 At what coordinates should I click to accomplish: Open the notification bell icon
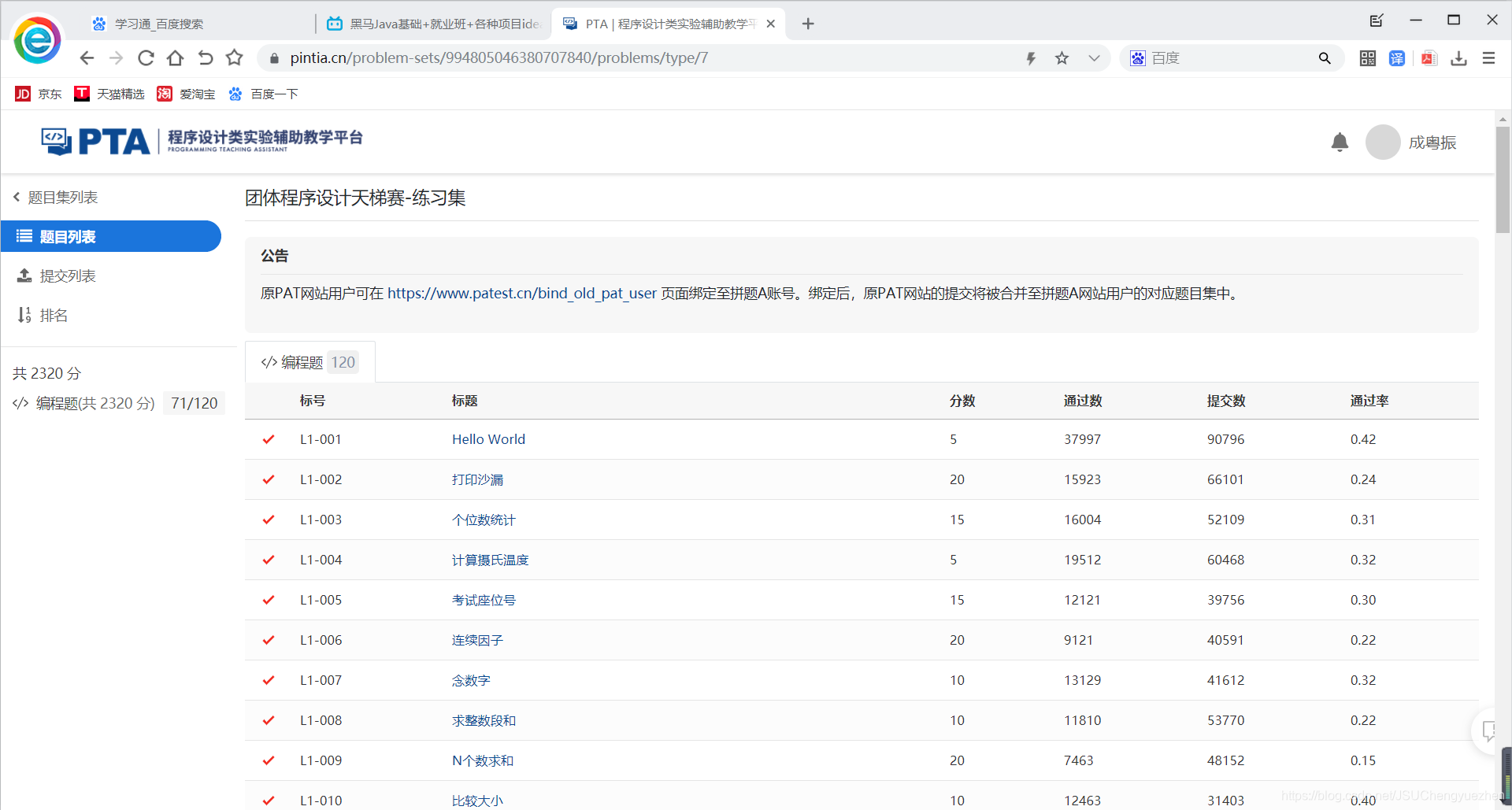pyautogui.click(x=1340, y=142)
